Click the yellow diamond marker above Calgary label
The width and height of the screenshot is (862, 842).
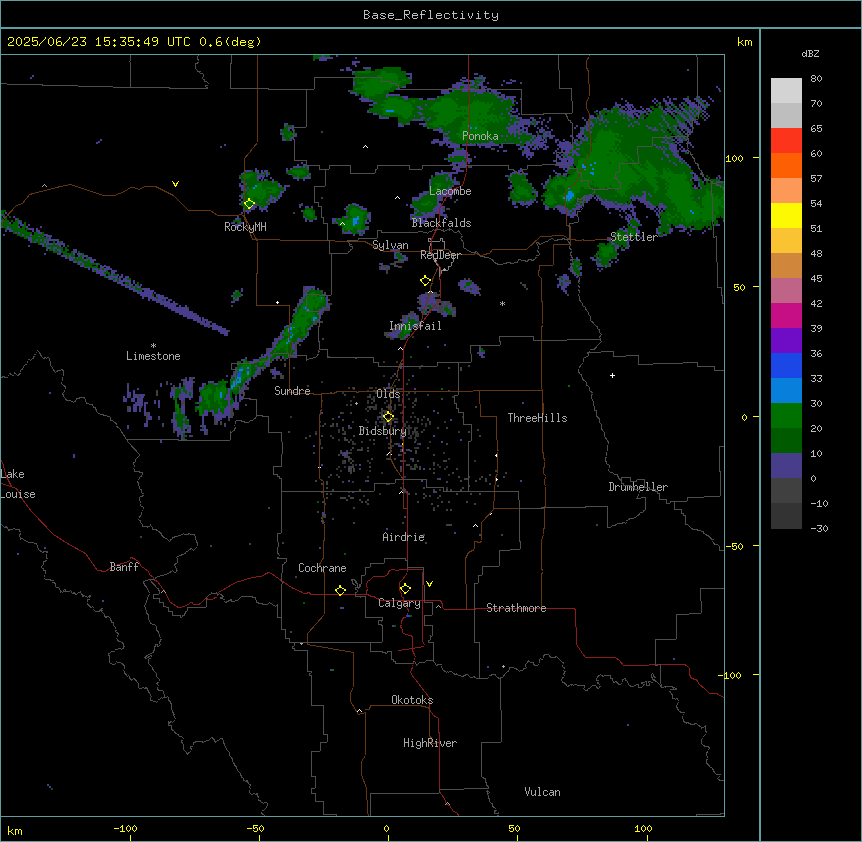tap(405, 589)
